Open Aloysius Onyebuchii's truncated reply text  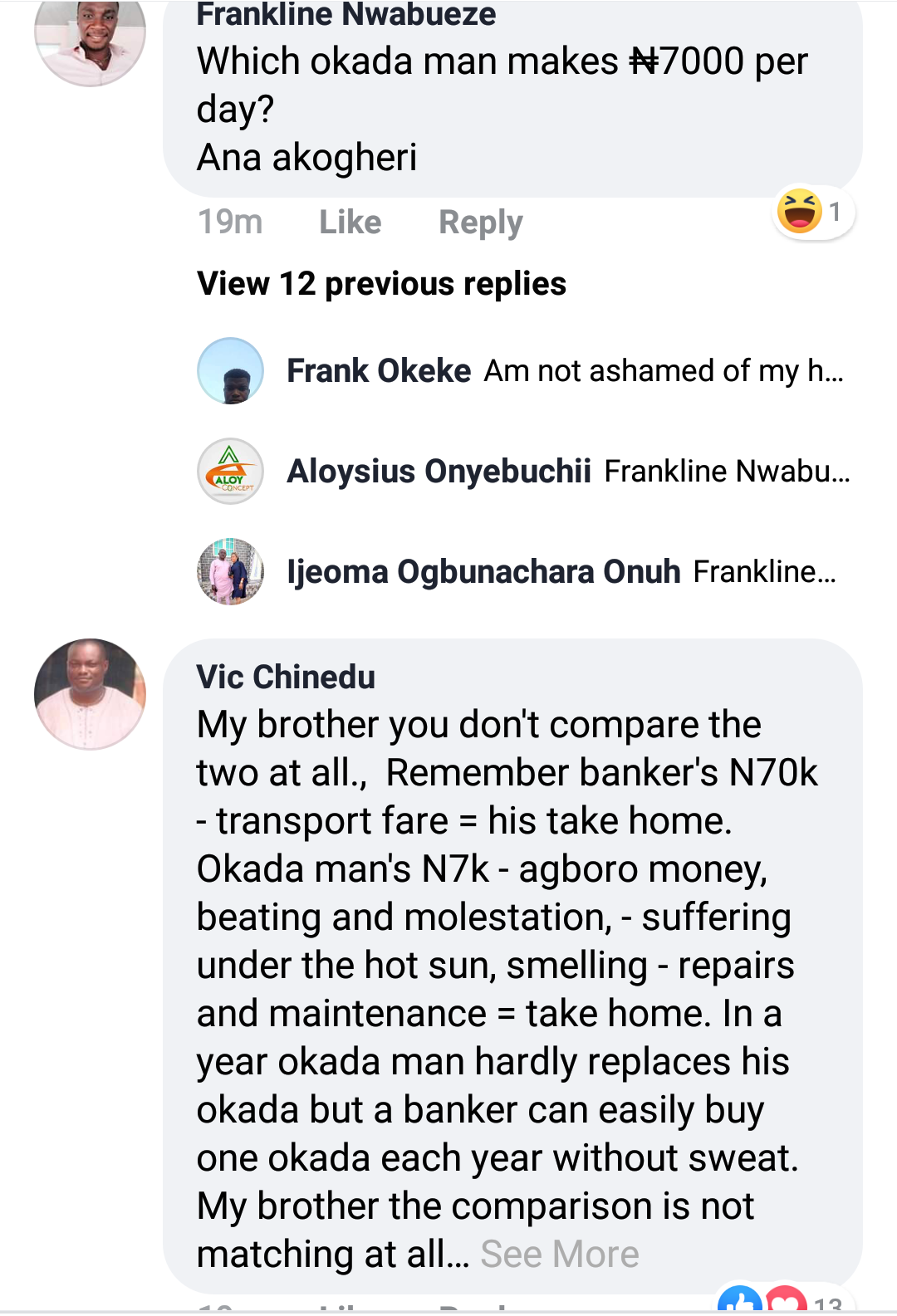pyautogui.click(x=727, y=472)
